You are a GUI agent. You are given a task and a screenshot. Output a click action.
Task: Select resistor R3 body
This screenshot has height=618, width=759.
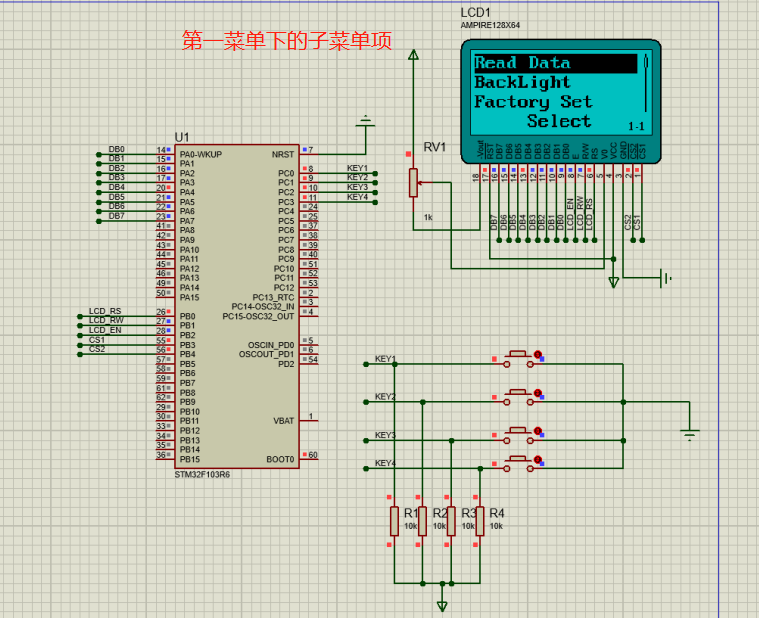pos(451,521)
